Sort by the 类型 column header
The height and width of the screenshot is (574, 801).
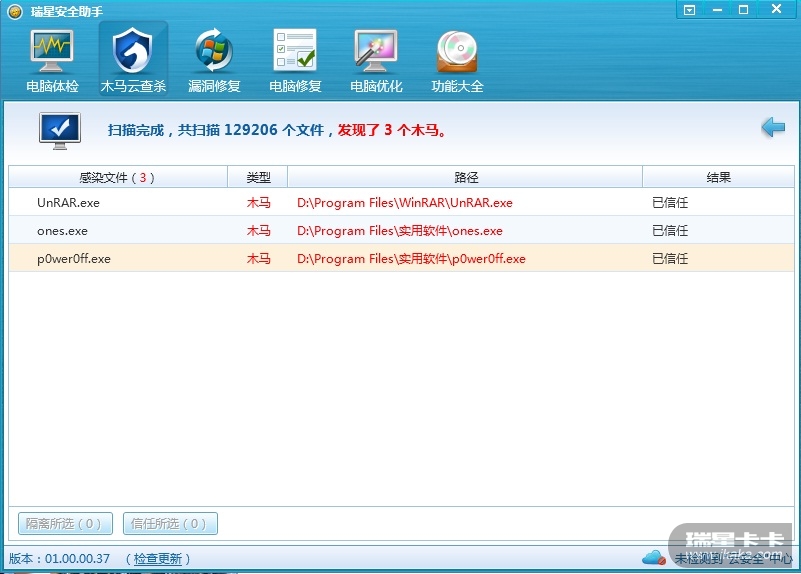click(258, 177)
